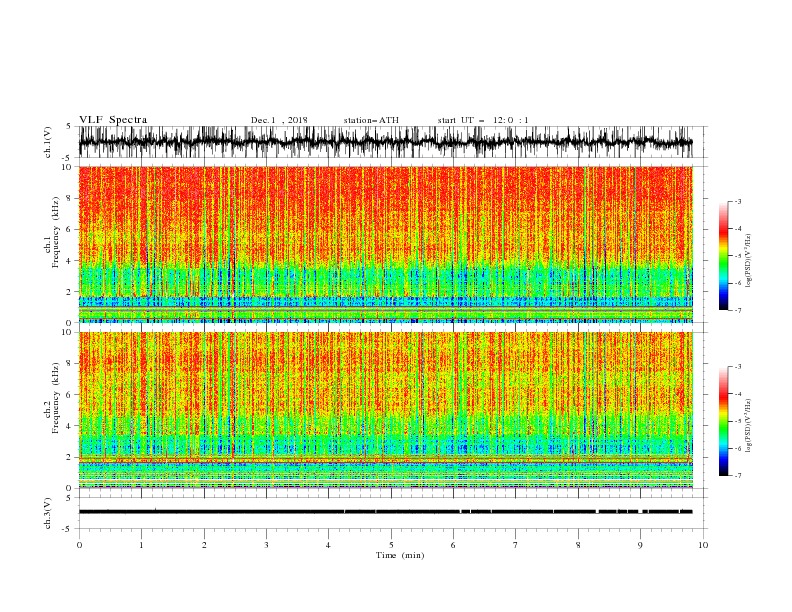The width and height of the screenshot is (792, 612).
Task: Select the date text "Dec.1 , 2018"
Action: (x=279, y=120)
